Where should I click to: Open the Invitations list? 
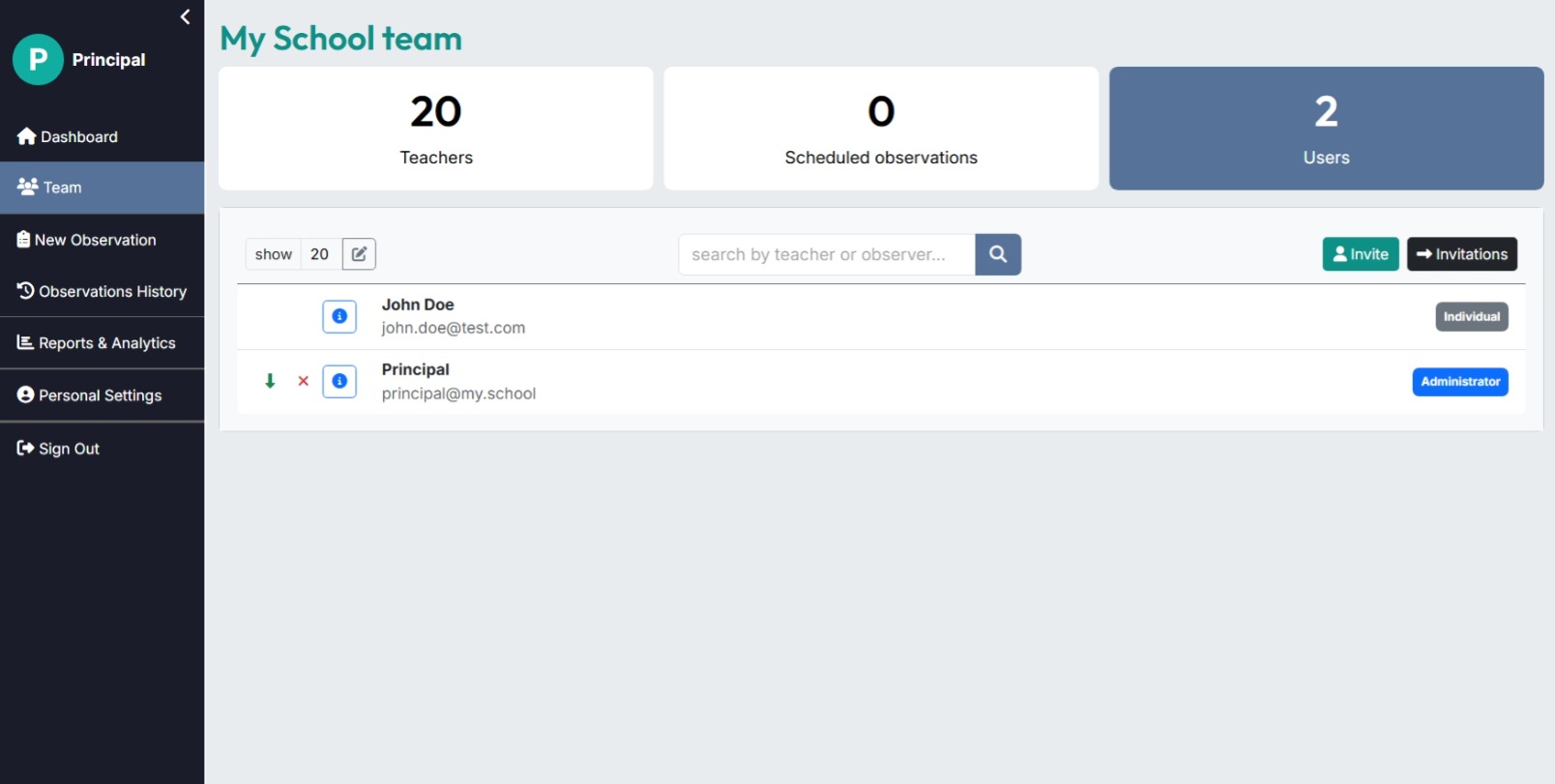coord(1461,254)
